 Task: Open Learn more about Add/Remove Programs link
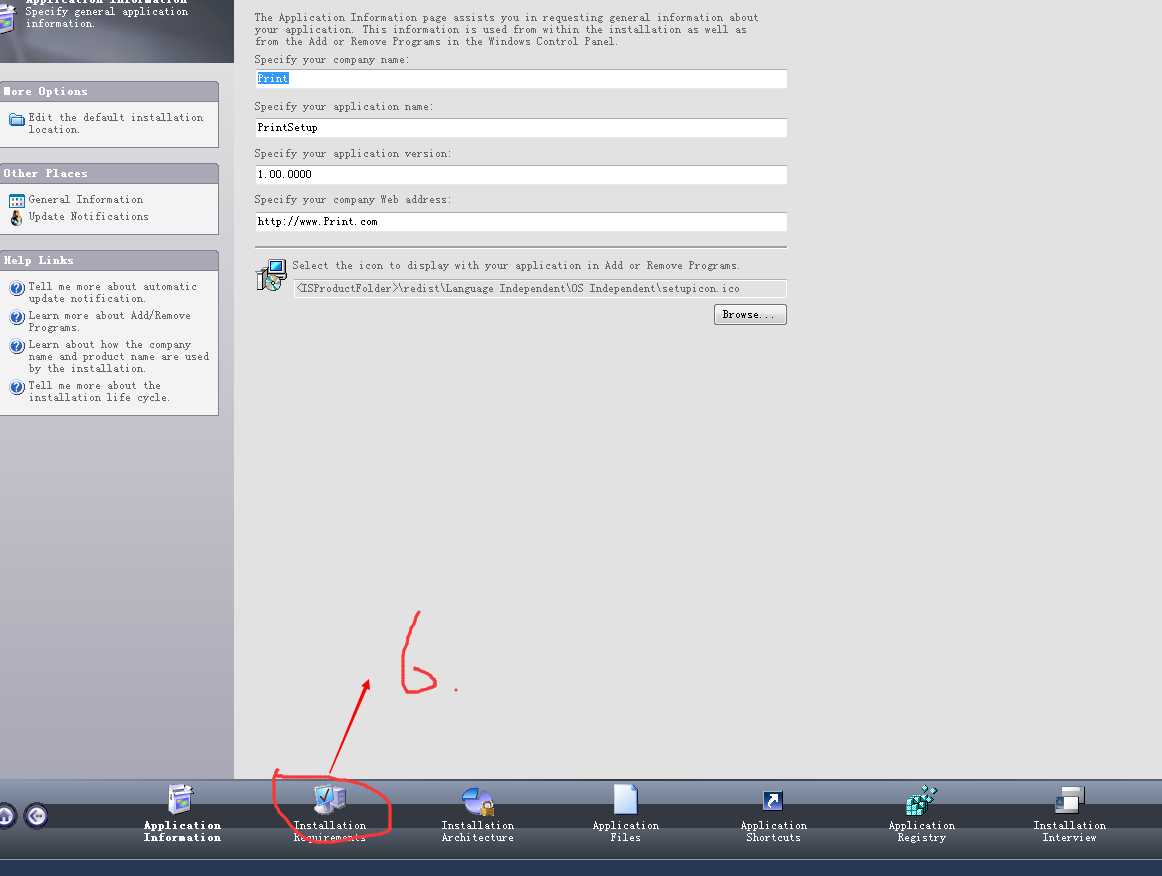(x=110, y=321)
